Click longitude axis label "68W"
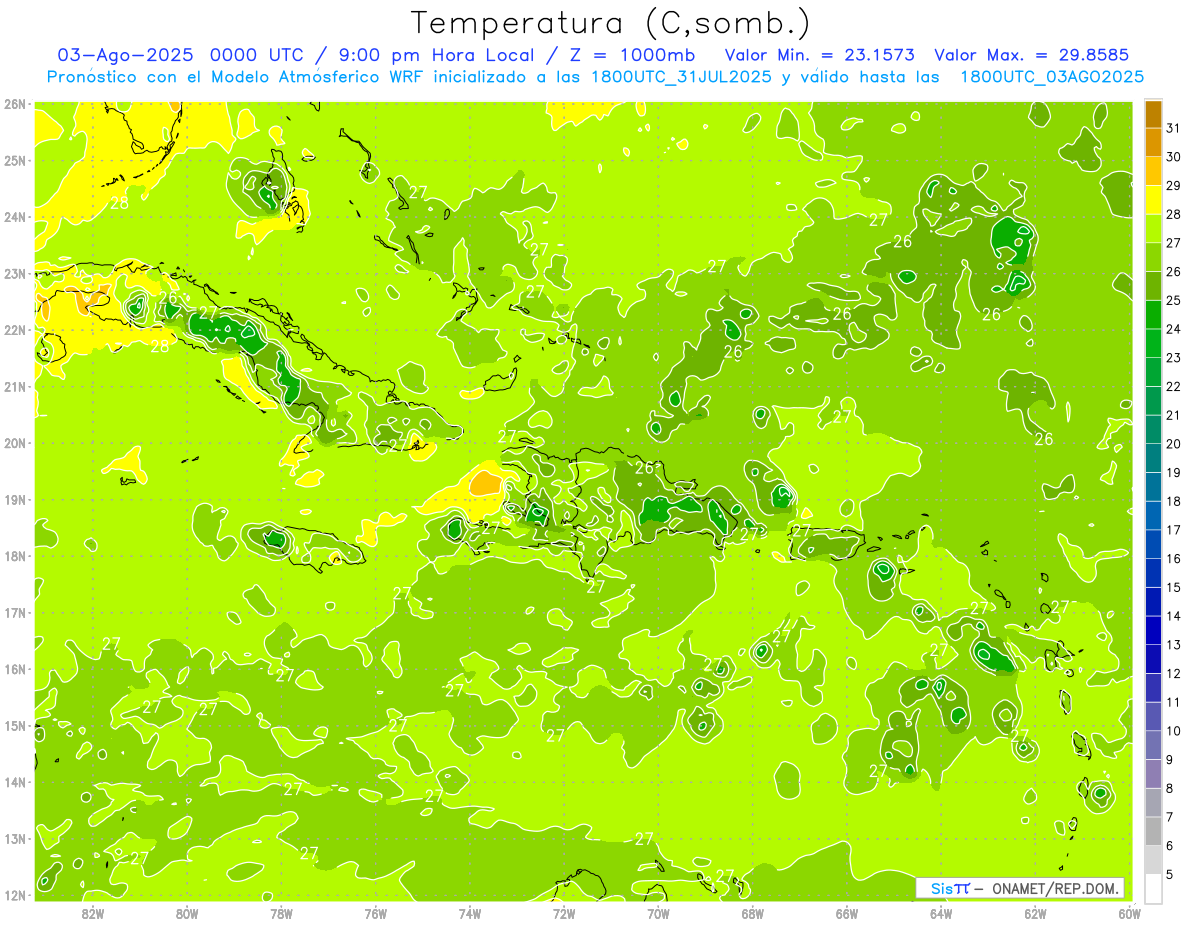This screenshot has height=927, width=1200. 753,912
